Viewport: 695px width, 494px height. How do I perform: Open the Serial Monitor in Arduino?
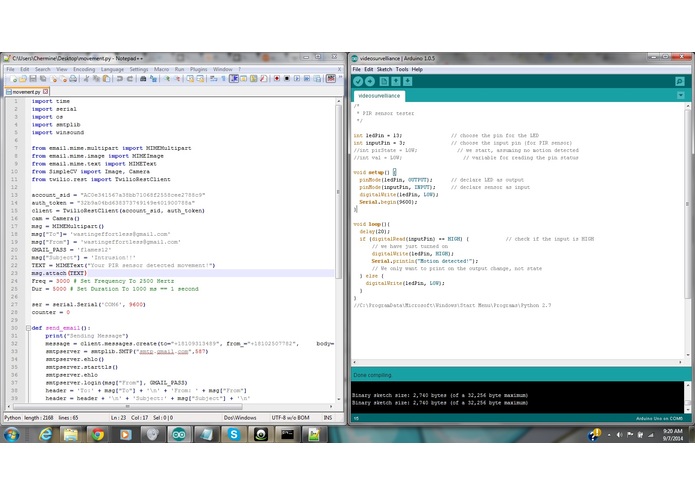coord(679,82)
